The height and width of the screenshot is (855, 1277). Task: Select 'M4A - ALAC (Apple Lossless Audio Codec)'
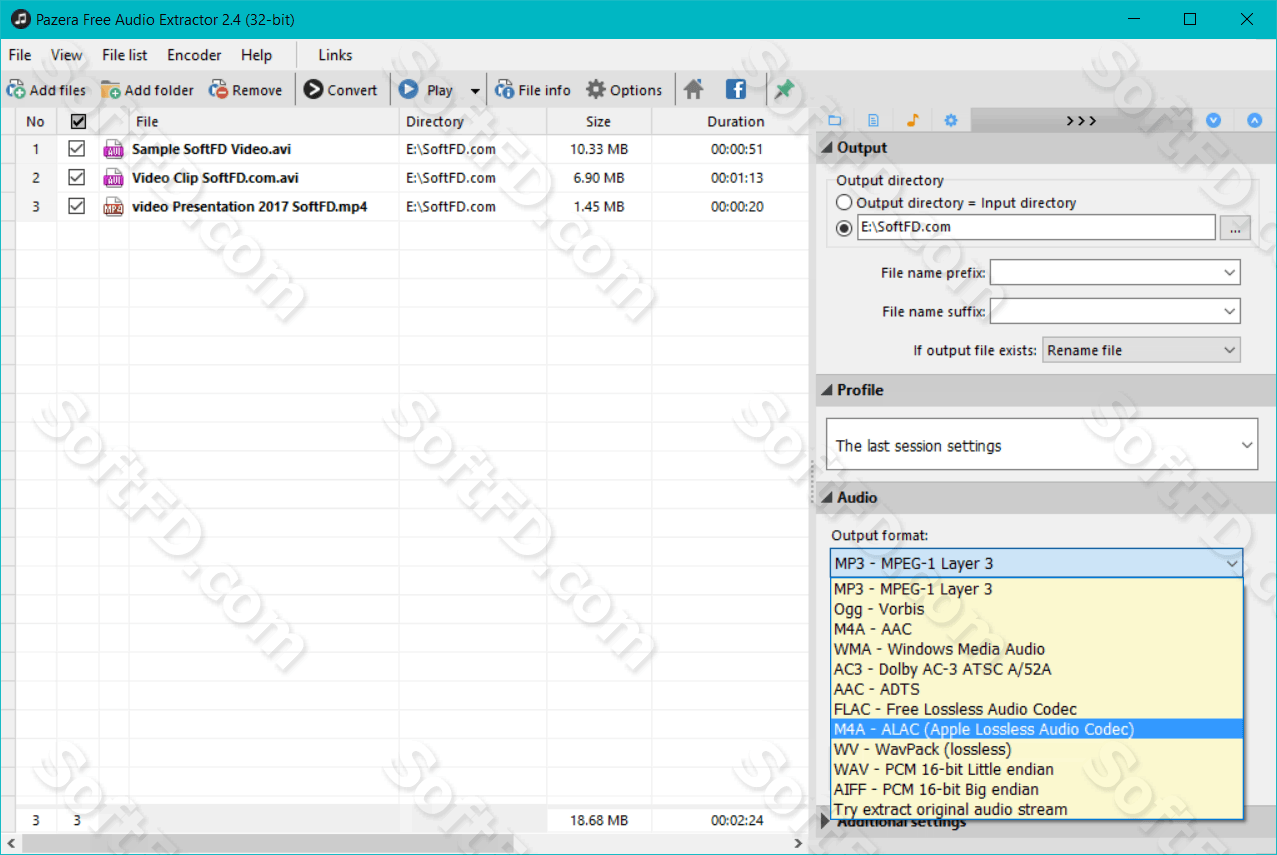(1036, 729)
